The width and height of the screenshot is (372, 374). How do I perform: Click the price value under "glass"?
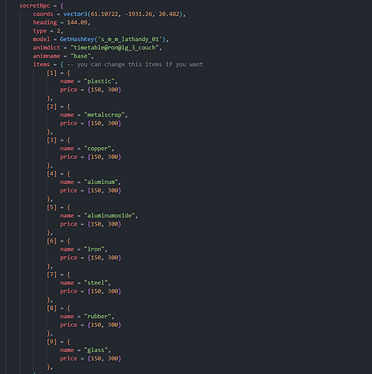[104, 358]
